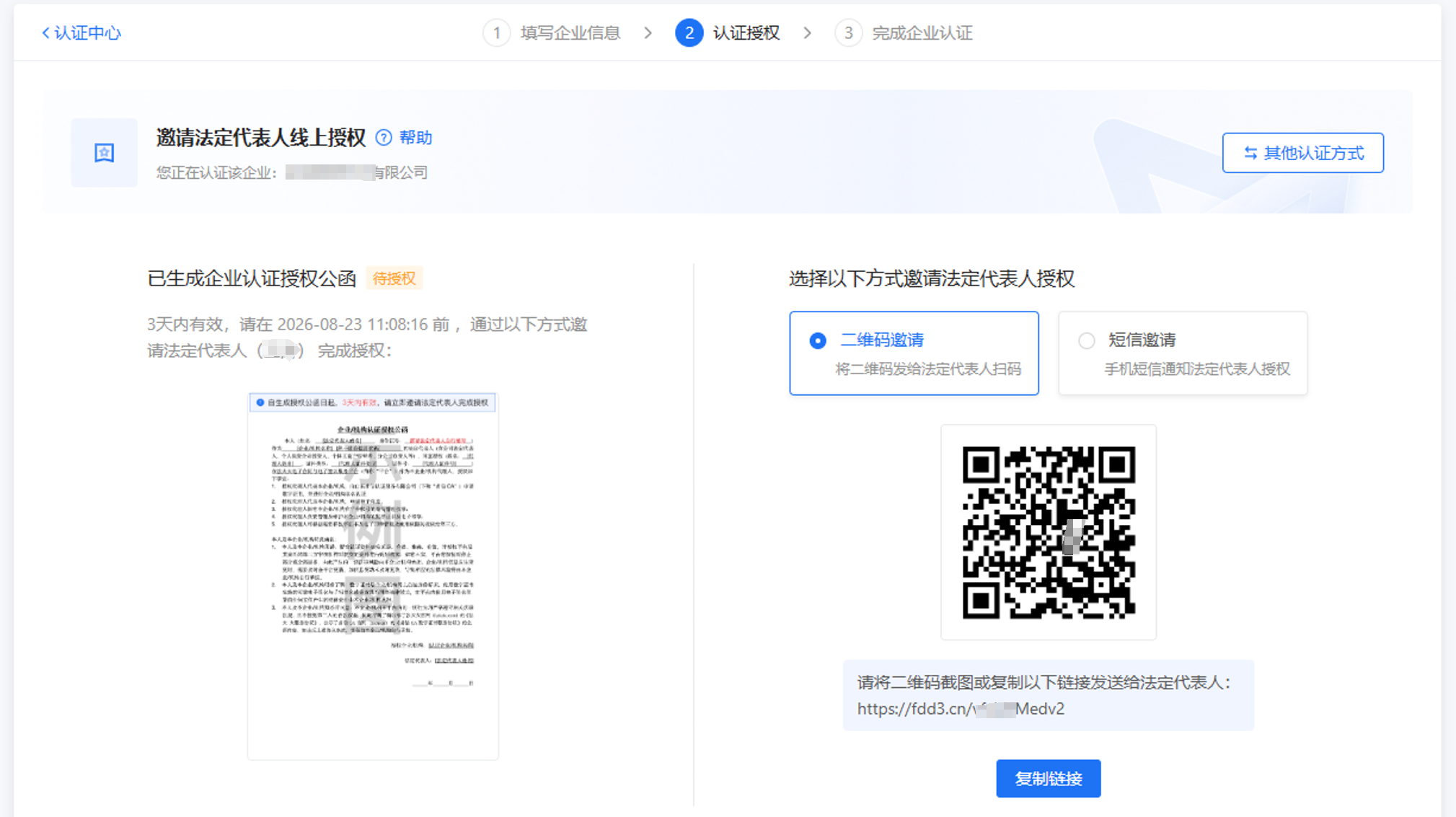Click text 已生成企业认证授权公函
The image size is (1456, 817).
point(252,278)
